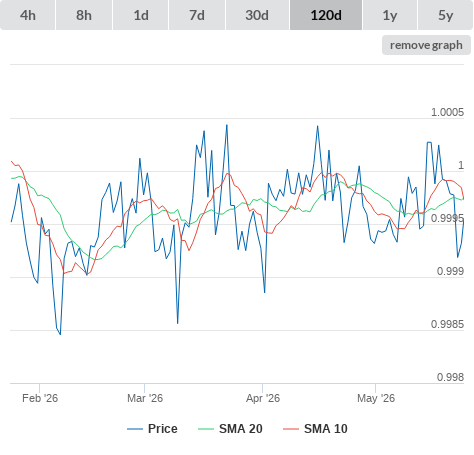Click the Mar '26 axis label
This screenshot has width=474, height=455.
(x=145, y=398)
